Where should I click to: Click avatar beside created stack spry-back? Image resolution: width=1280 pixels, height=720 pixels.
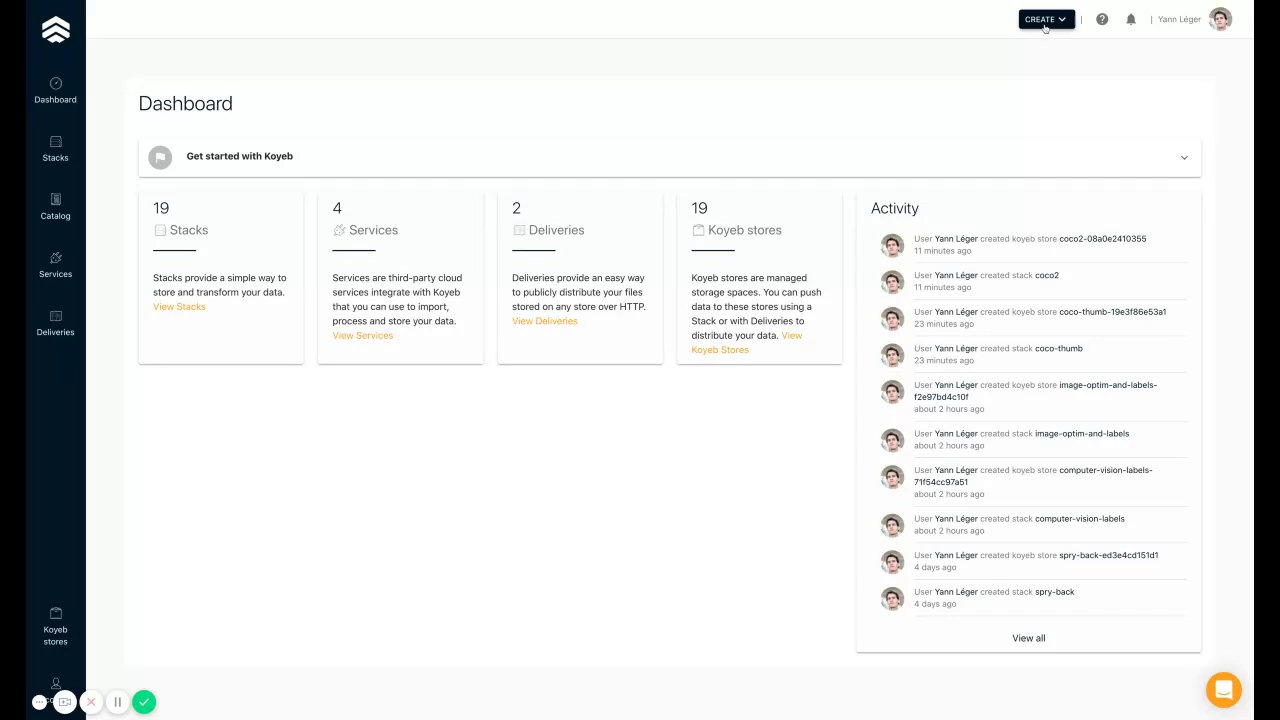click(x=892, y=598)
